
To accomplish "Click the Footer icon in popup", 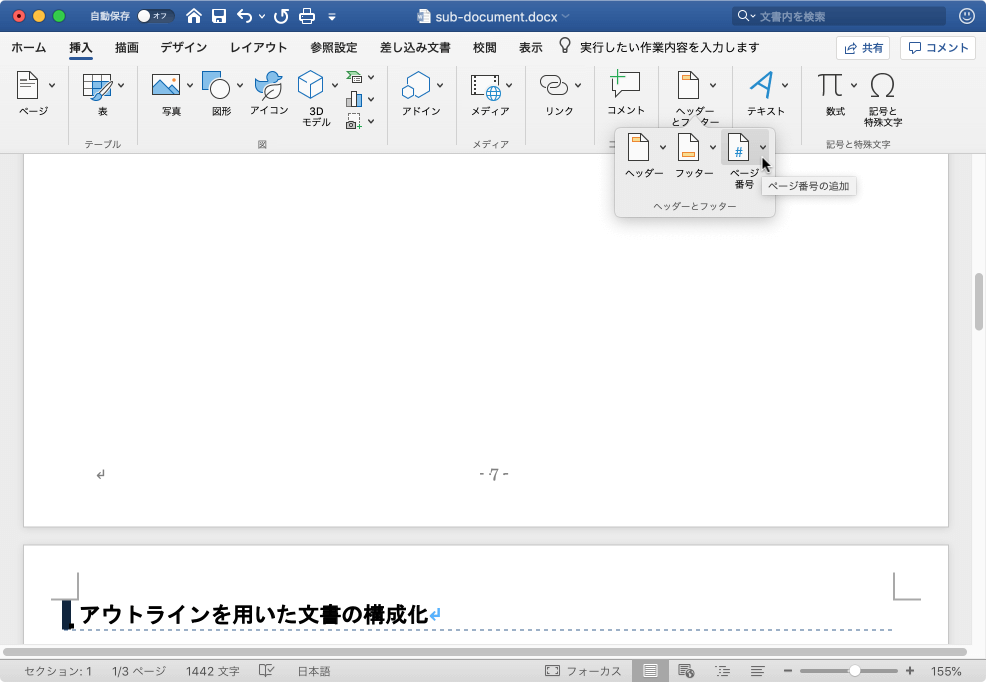I will [688, 148].
